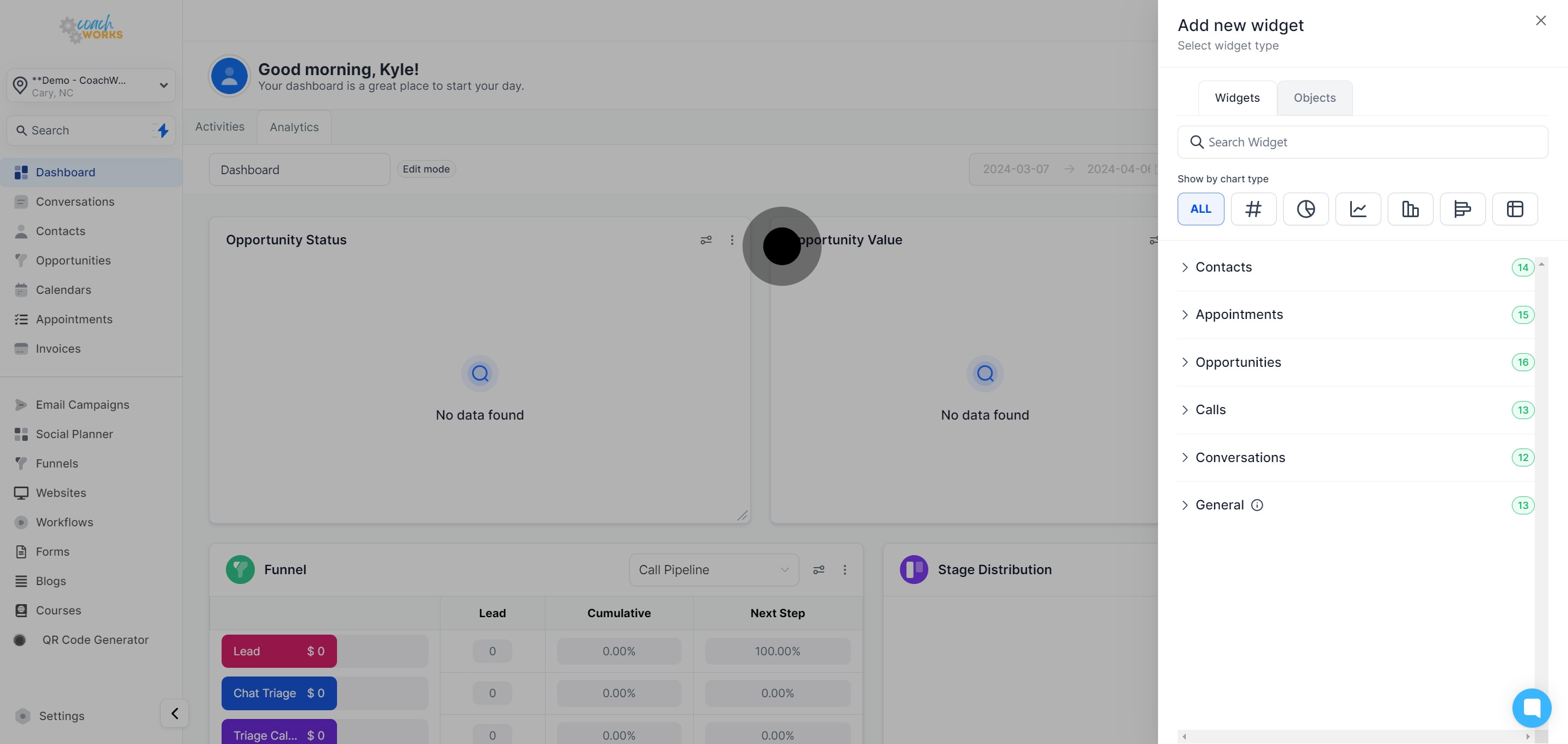Click the horizontal scrollbar in widget panel

[1356, 736]
